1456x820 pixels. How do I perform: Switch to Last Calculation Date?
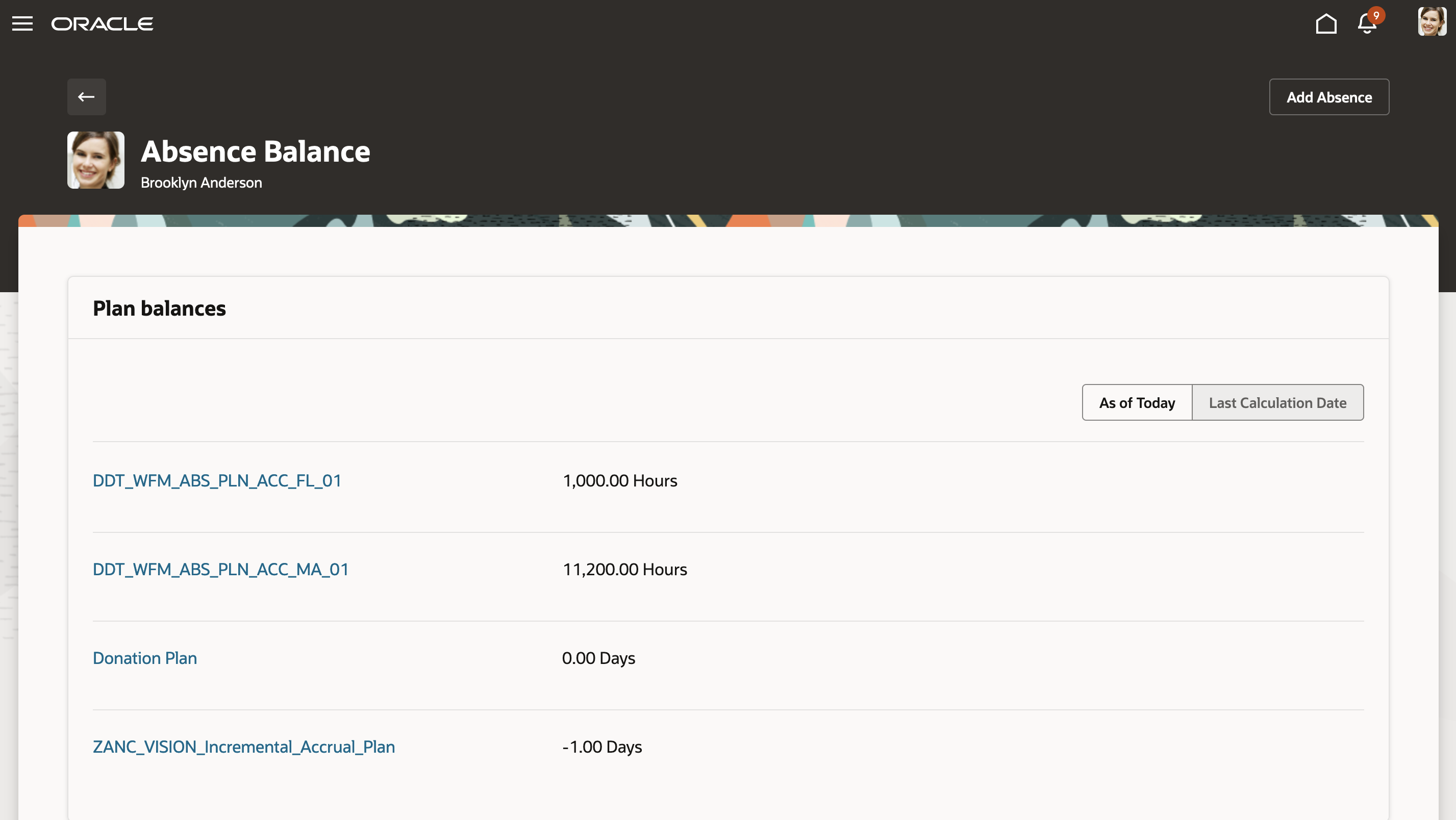tap(1277, 402)
